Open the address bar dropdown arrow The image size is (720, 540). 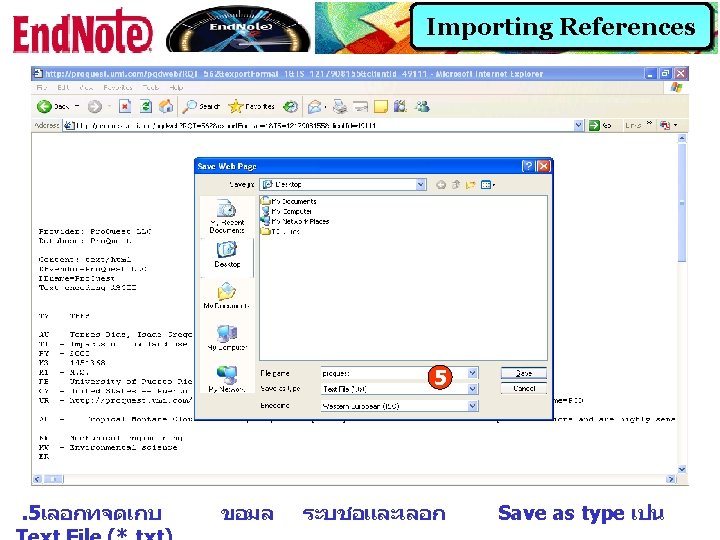579,125
